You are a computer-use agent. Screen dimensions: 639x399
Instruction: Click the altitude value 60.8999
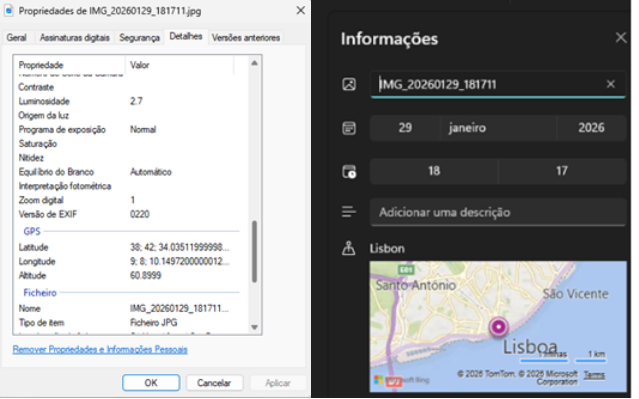tap(145, 276)
